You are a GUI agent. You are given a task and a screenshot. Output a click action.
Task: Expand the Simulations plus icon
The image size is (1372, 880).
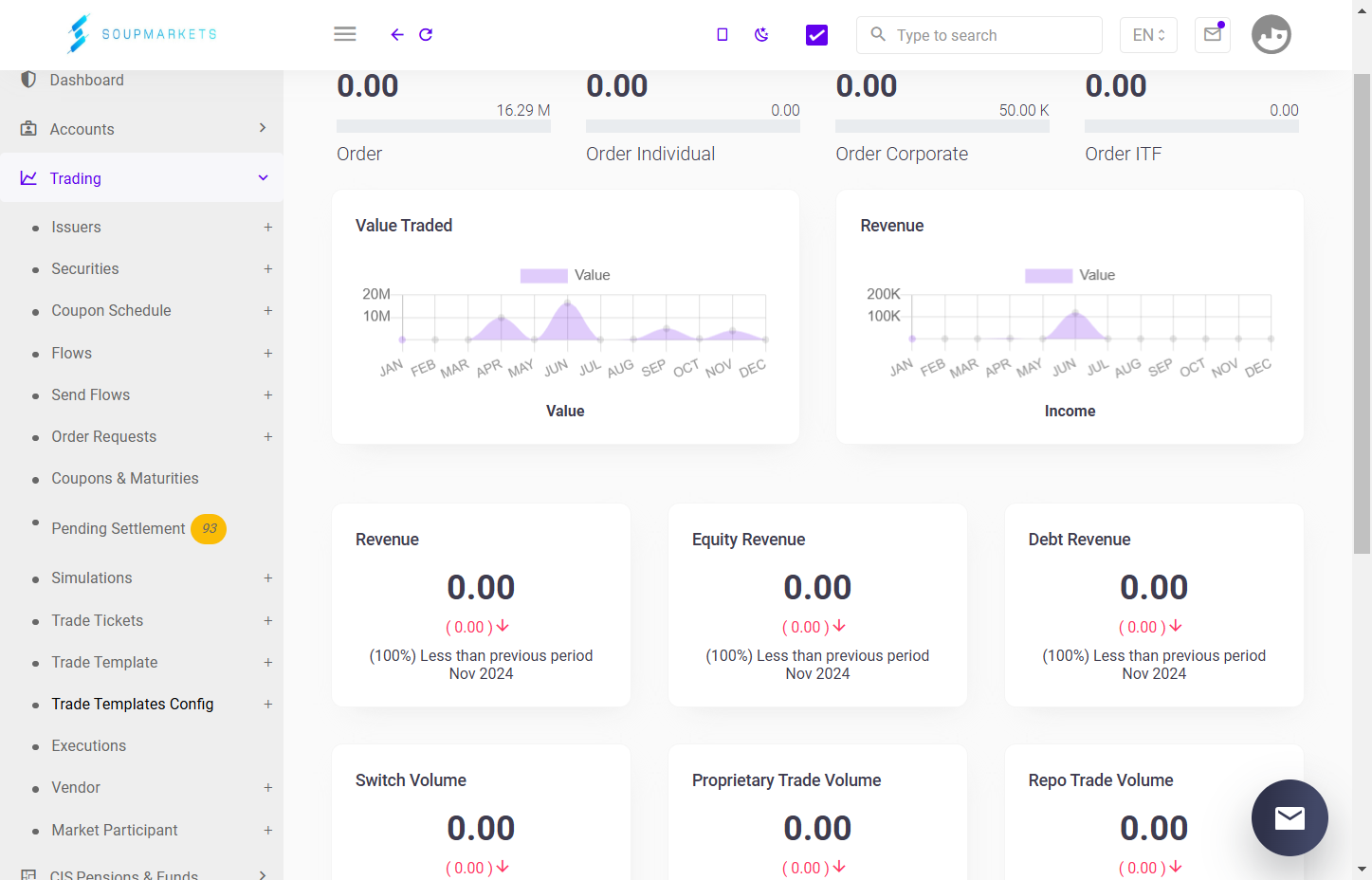[268, 578]
